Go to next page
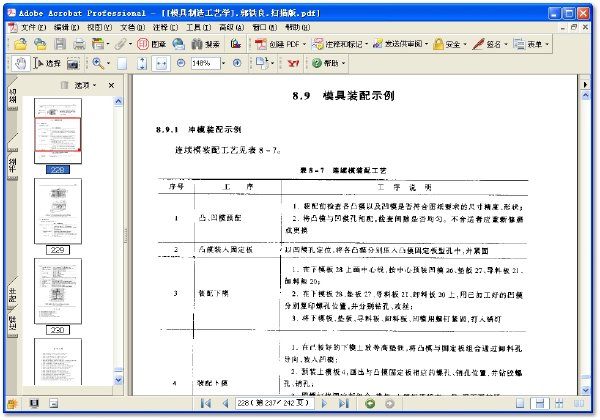This screenshot has width=600, height=420. [324, 403]
